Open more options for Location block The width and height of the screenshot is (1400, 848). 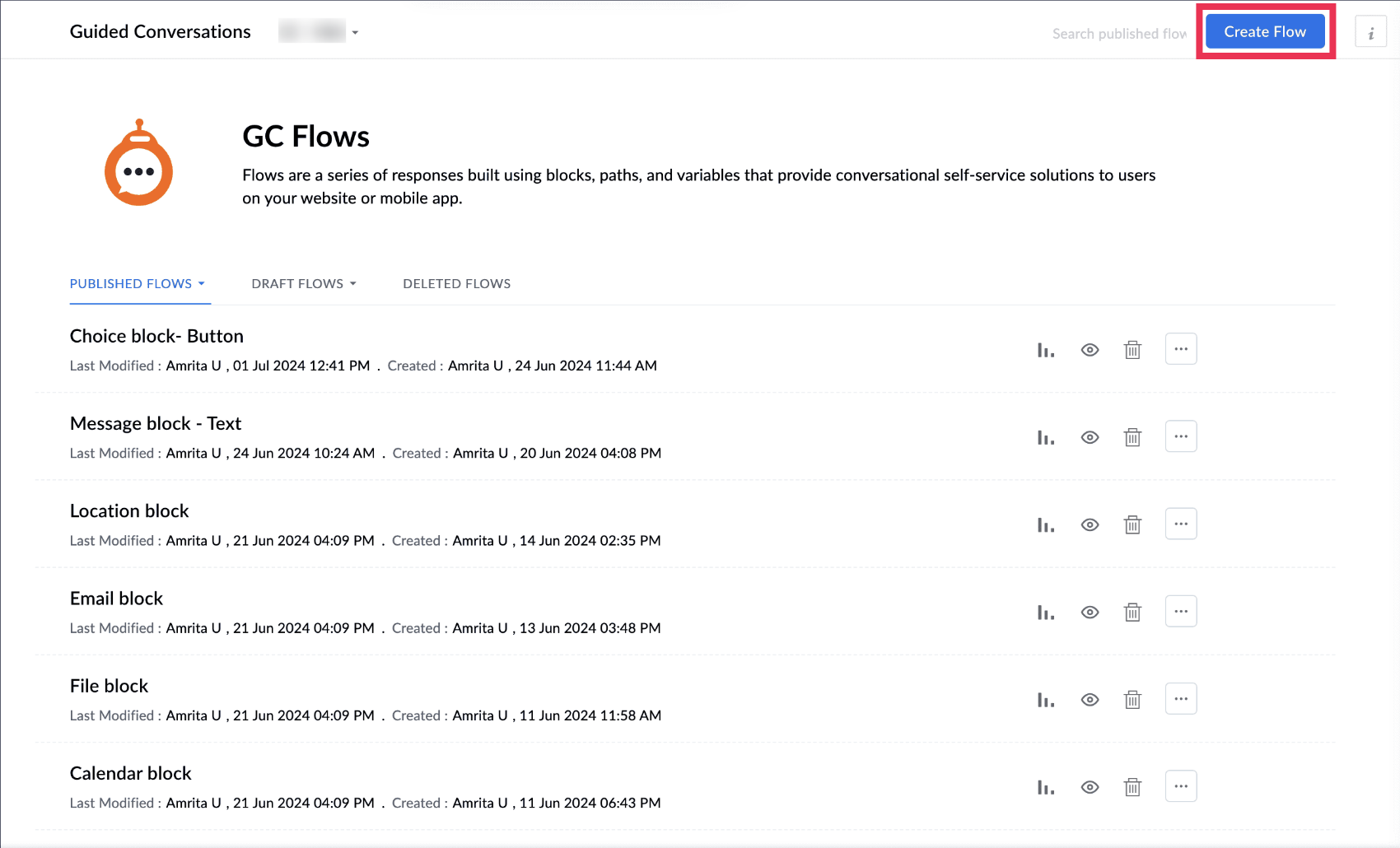pos(1180,524)
